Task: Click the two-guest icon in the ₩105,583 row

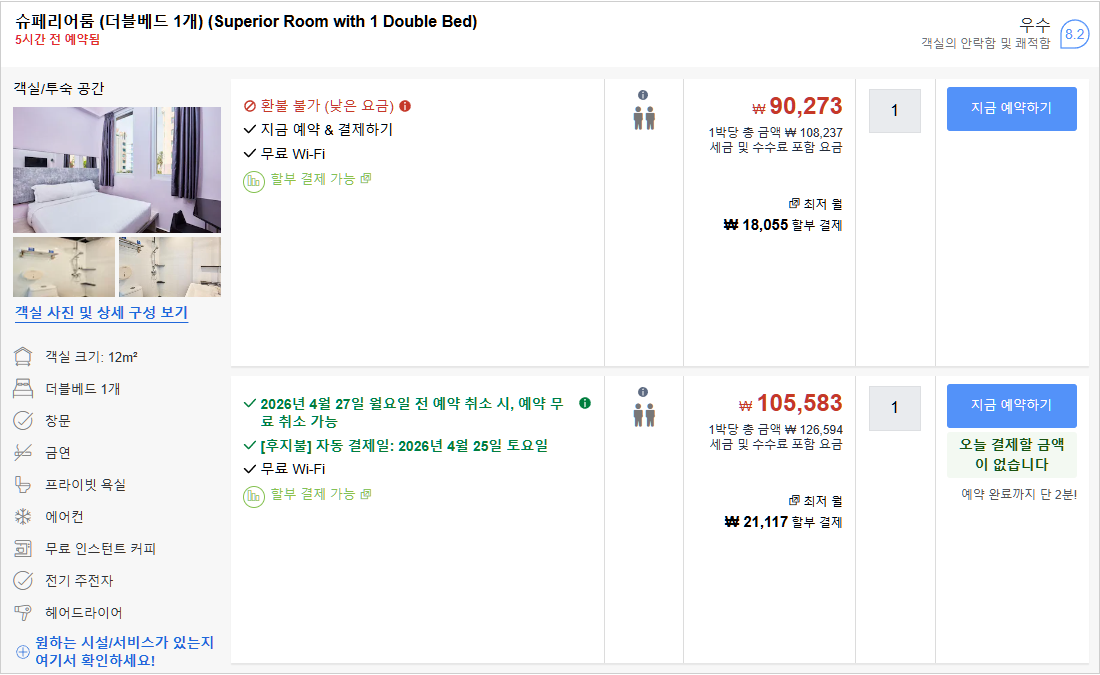Action: (643, 414)
